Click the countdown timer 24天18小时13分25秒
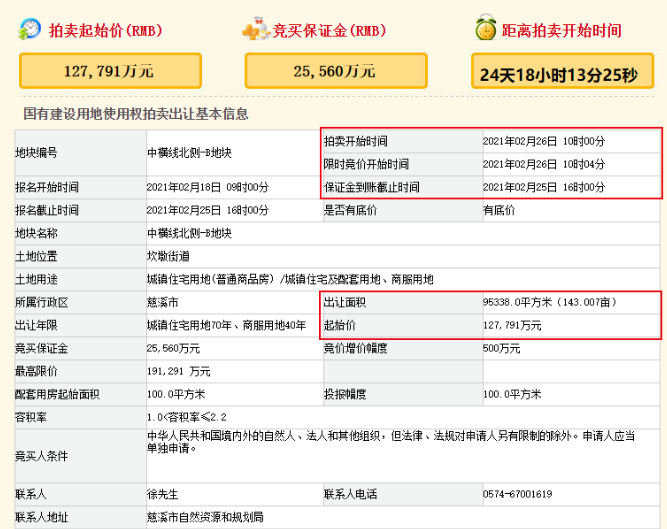Viewport: 667px width, 529px height. tap(564, 72)
